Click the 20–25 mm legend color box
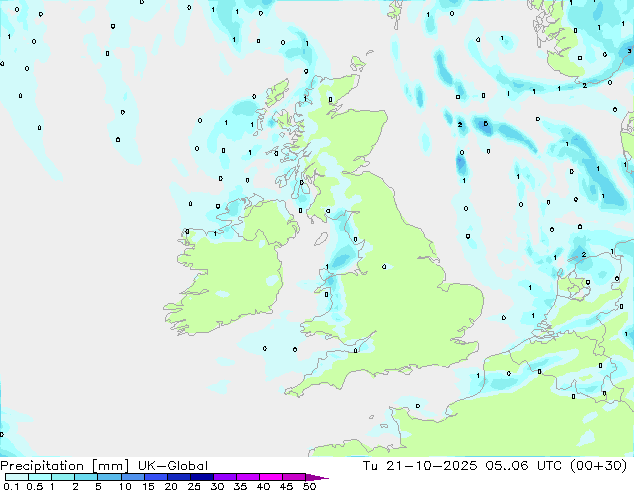The width and height of the screenshot is (634, 490). 179,477
